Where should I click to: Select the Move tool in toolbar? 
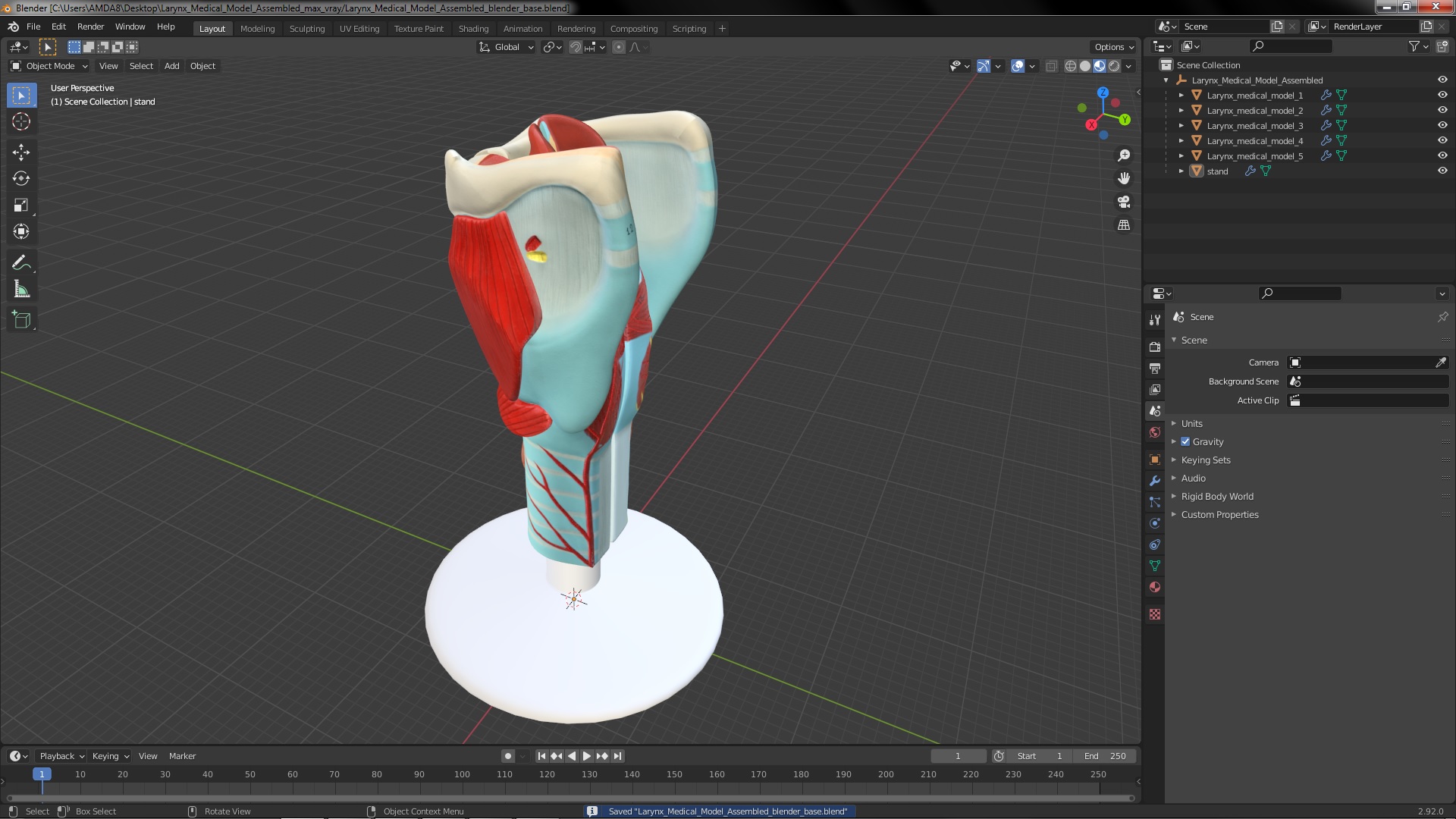point(21,152)
